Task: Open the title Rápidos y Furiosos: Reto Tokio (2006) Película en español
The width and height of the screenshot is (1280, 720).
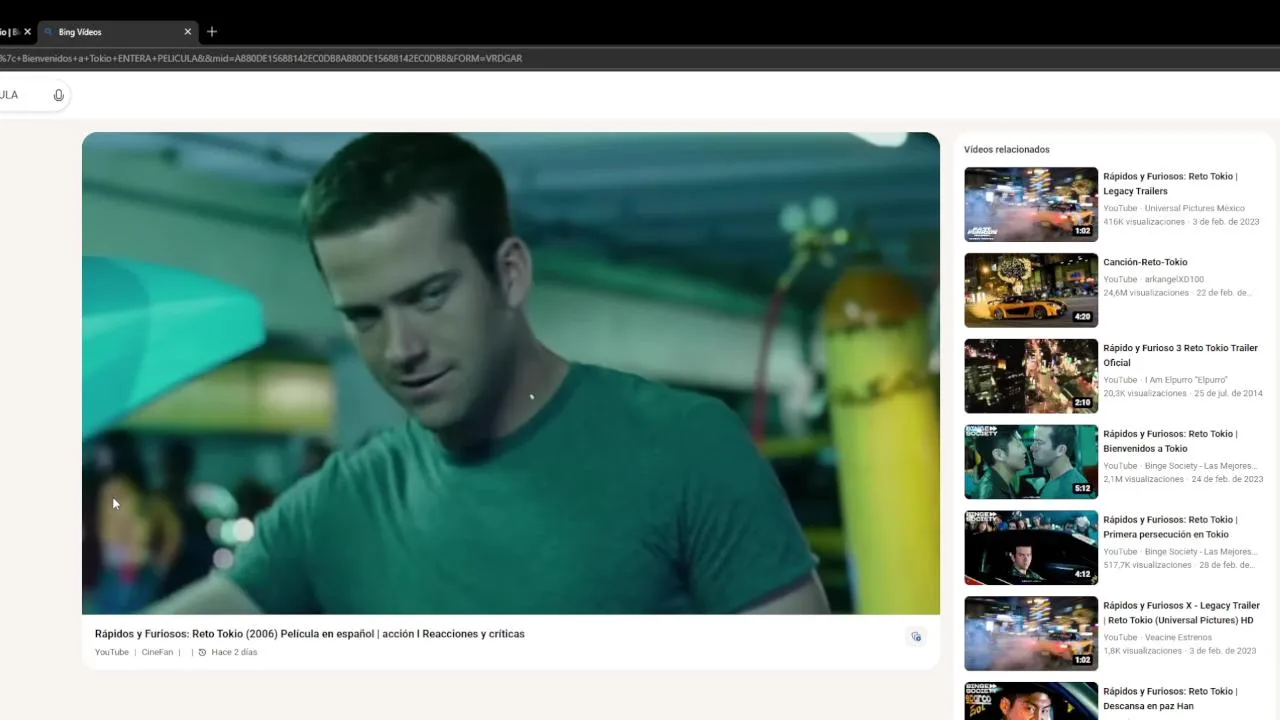Action: 309,634
